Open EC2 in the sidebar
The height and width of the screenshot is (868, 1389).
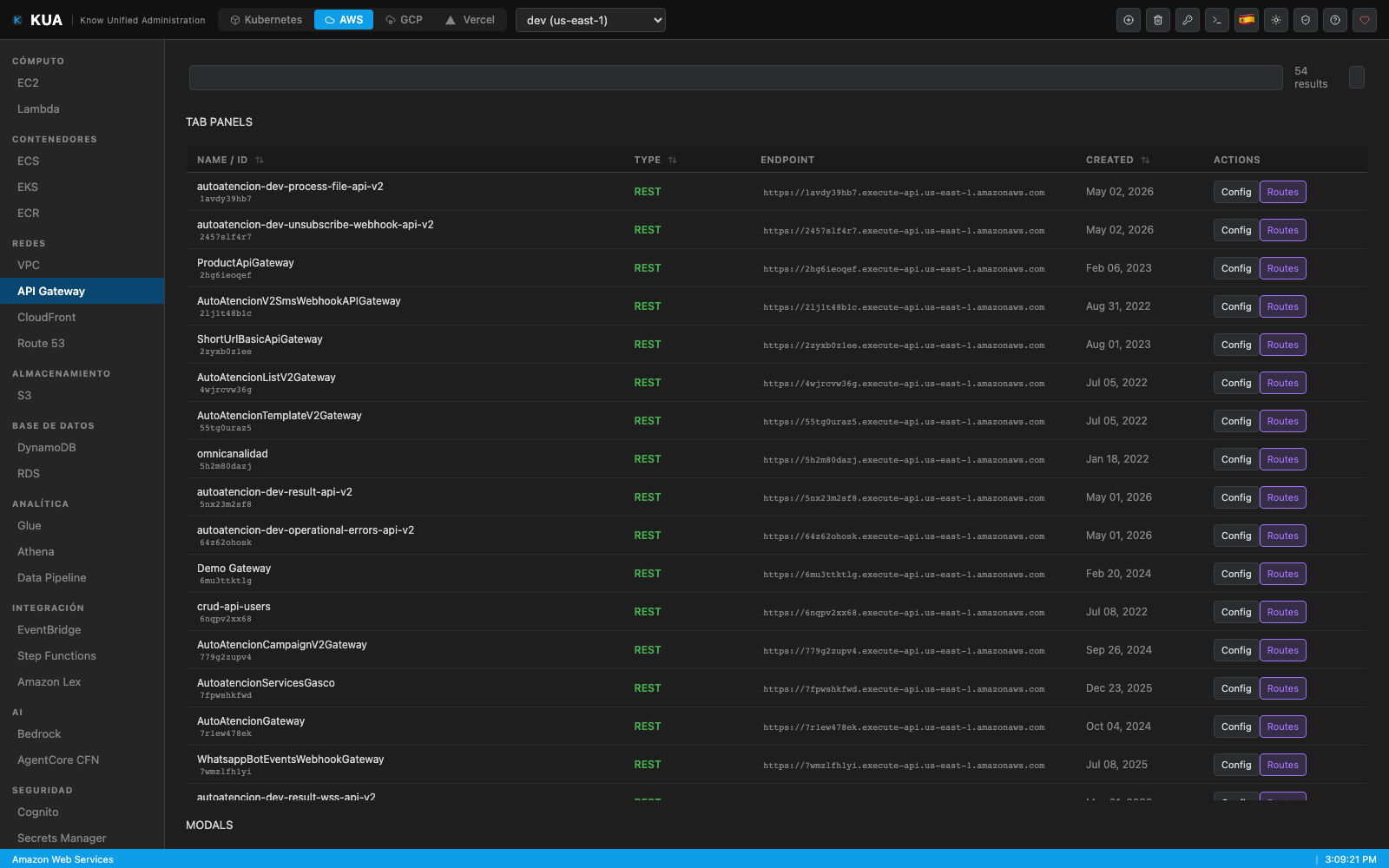[82, 83]
